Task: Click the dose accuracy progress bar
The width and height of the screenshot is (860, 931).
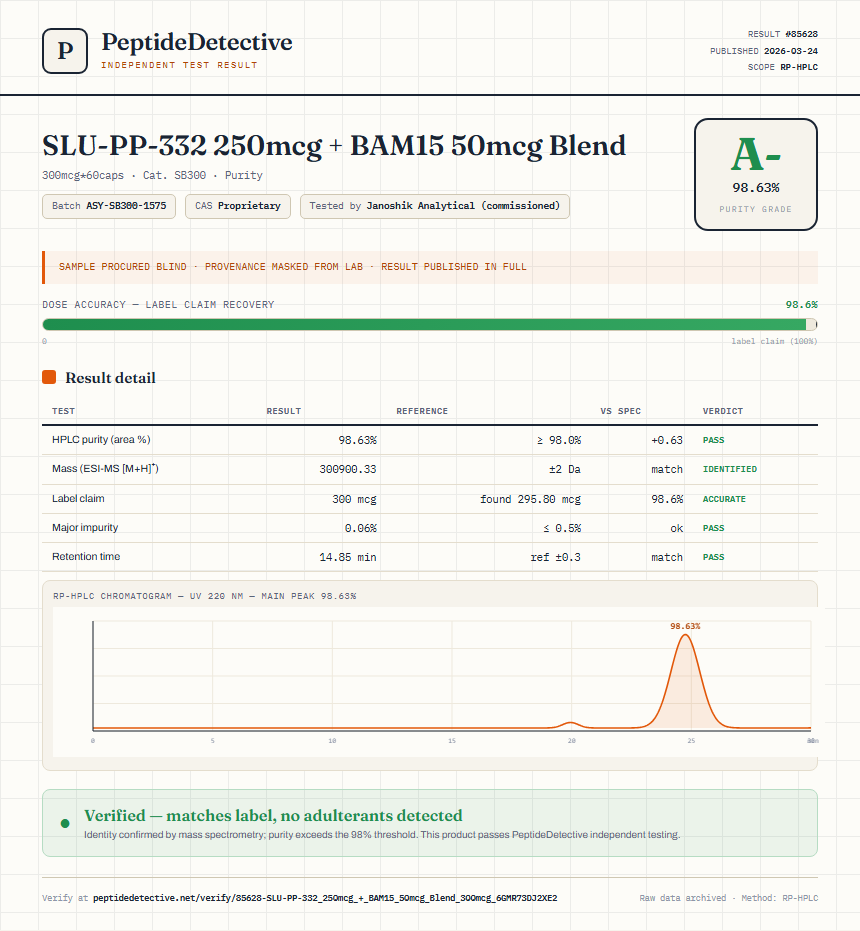Action: click(x=429, y=324)
